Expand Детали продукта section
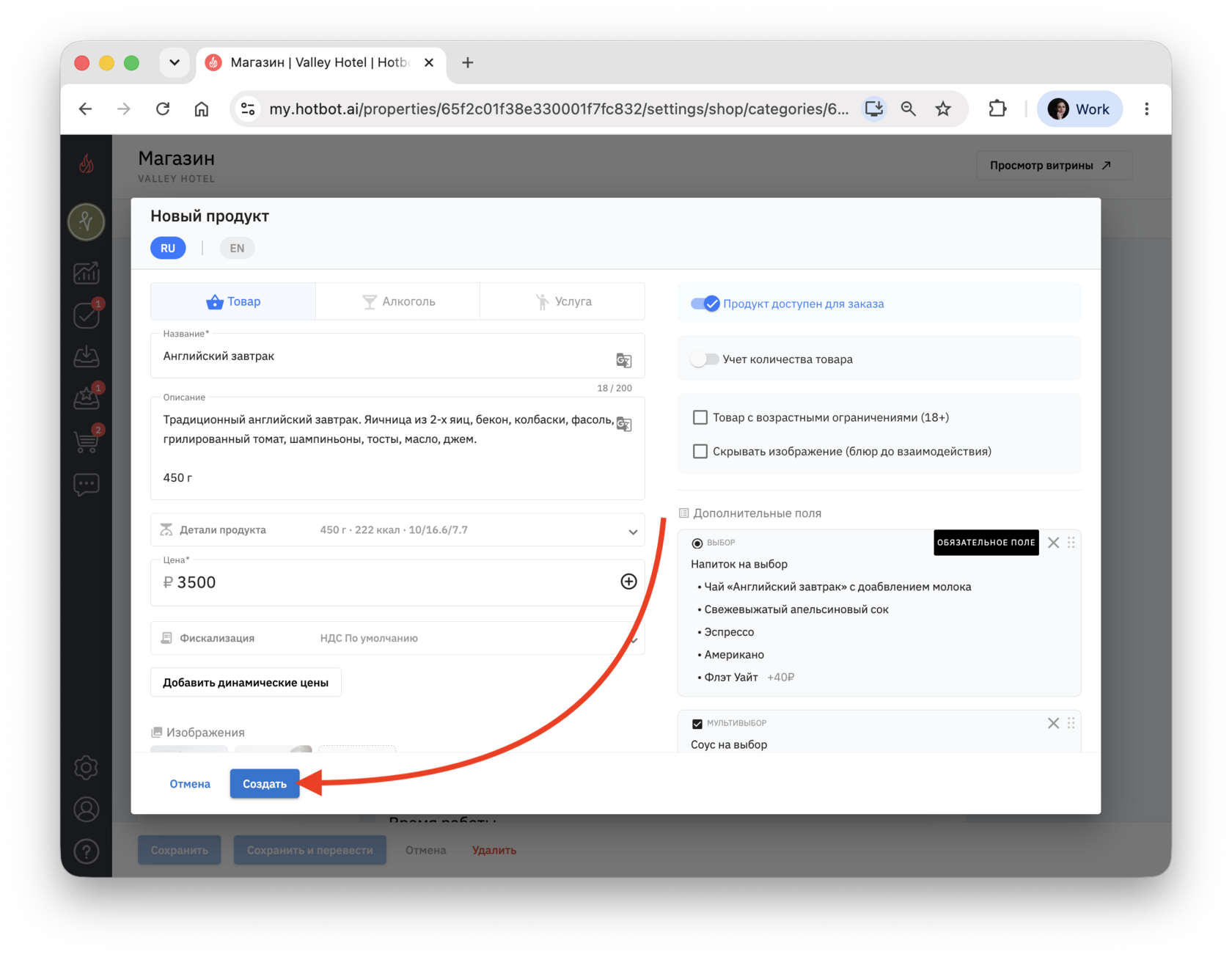Screen dimensions: 1232x957 pyautogui.click(x=397, y=530)
